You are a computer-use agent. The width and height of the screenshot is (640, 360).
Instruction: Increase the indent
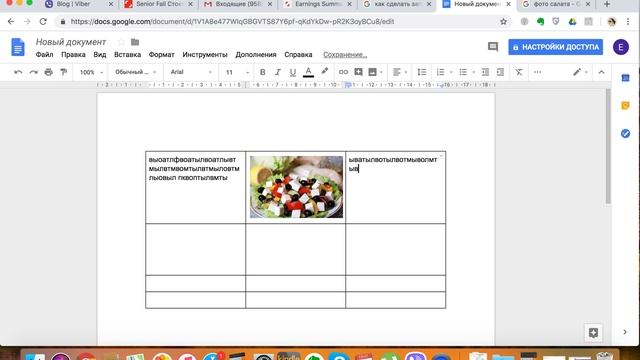[x=500, y=72]
